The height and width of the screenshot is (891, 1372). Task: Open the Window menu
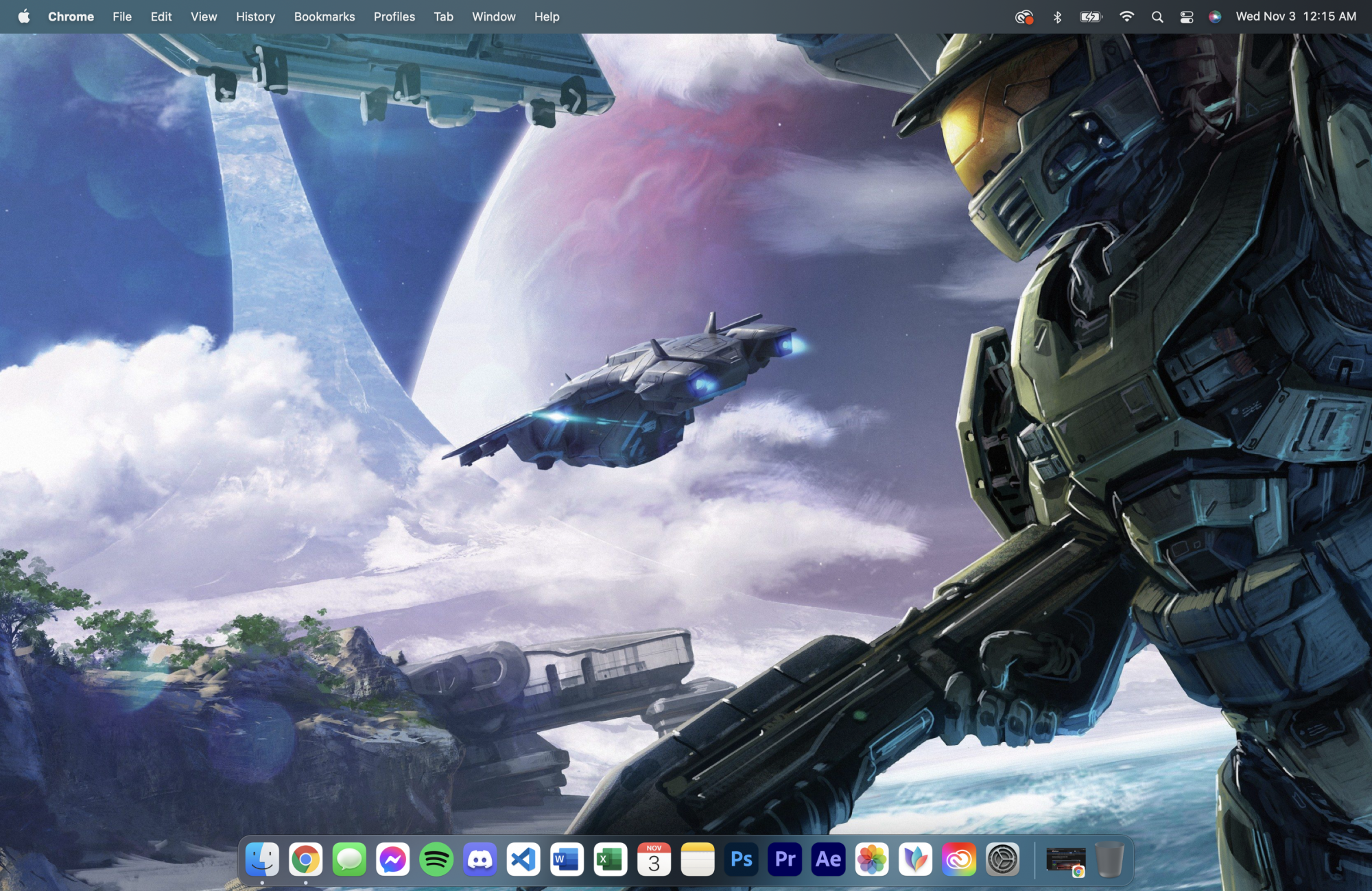point(494,16)
